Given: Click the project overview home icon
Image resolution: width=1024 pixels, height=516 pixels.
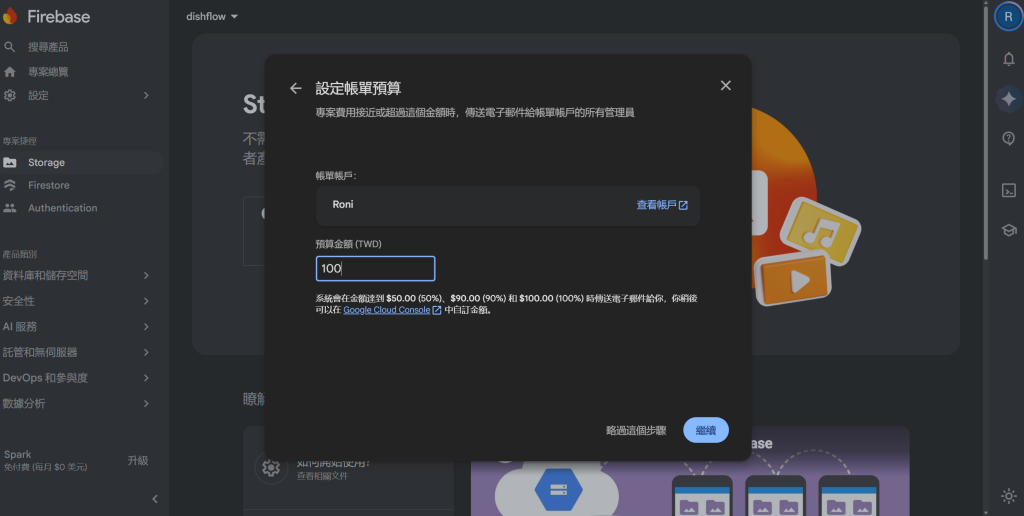Looking at the screenshot, I should [x=10, y=72].
